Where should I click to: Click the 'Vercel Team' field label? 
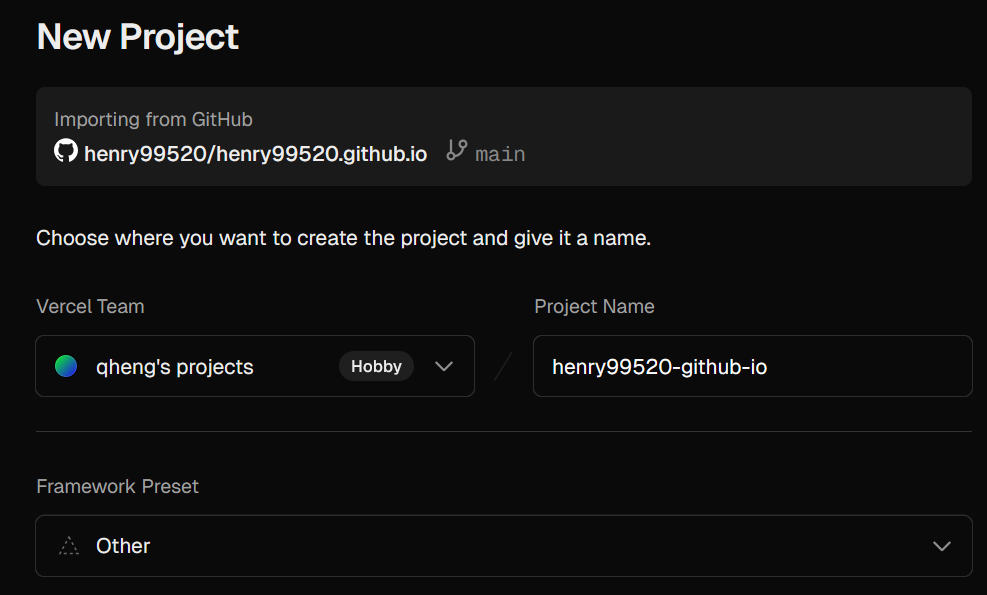90,306
